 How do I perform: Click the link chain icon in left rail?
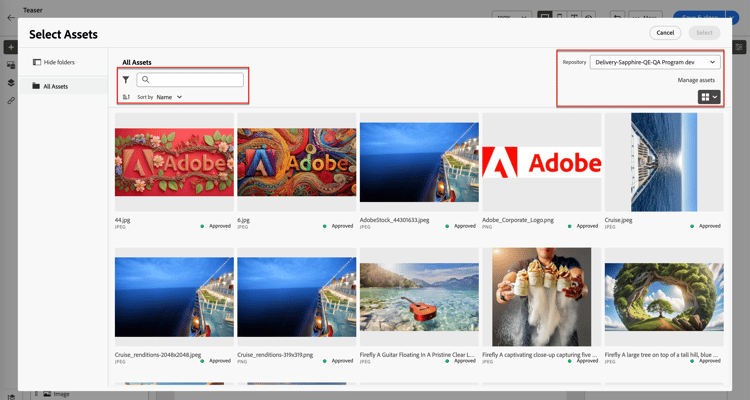pyautogui.click(x=11, y=101)
